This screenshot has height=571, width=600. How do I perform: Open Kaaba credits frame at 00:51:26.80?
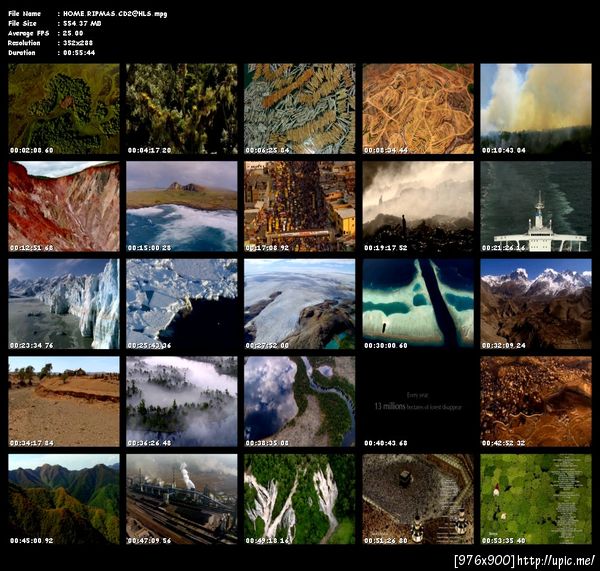pyautogui.click(x=418, y=499)
